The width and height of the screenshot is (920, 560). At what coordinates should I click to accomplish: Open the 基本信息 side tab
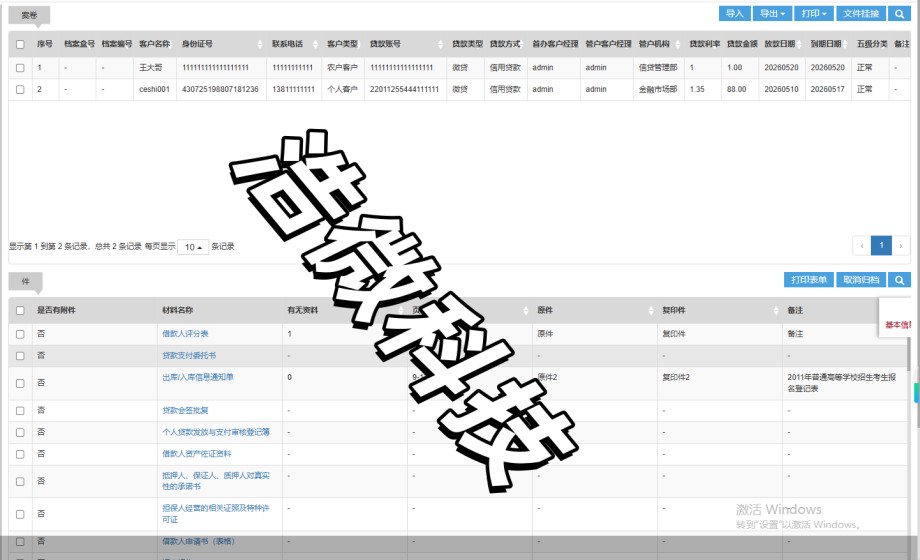898,325
